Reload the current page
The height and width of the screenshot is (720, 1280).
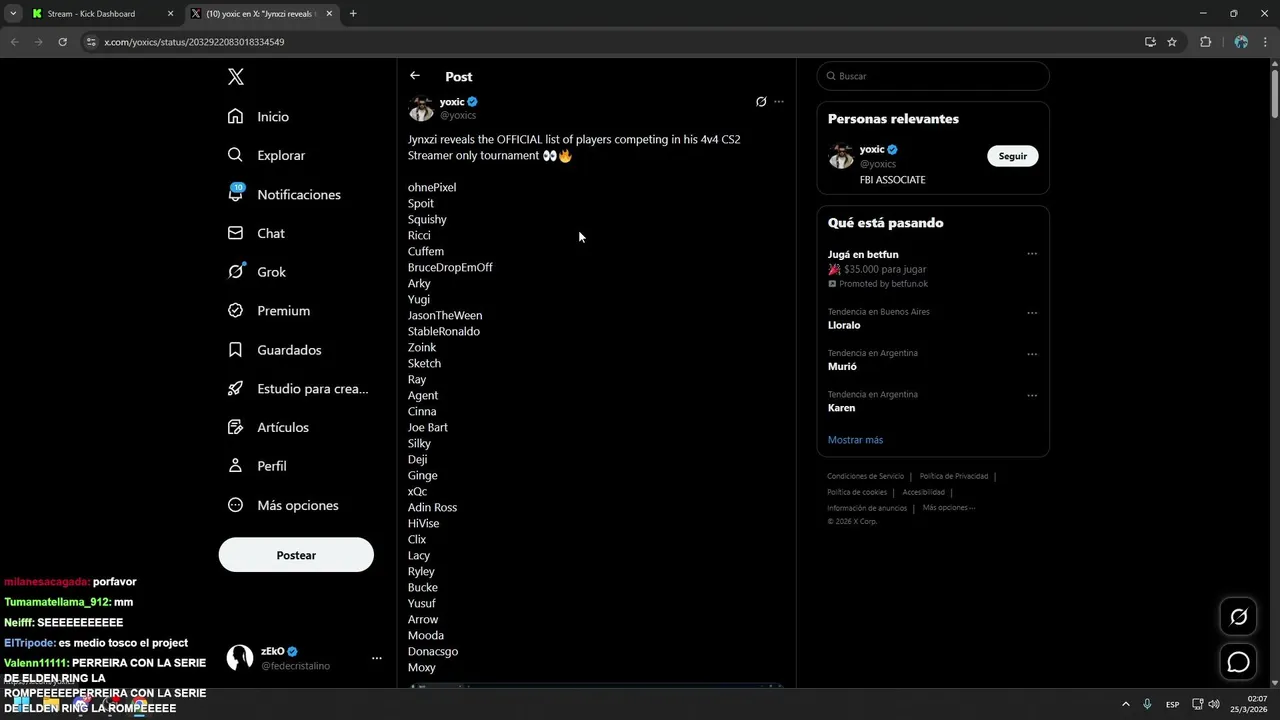tap(62, 42)
